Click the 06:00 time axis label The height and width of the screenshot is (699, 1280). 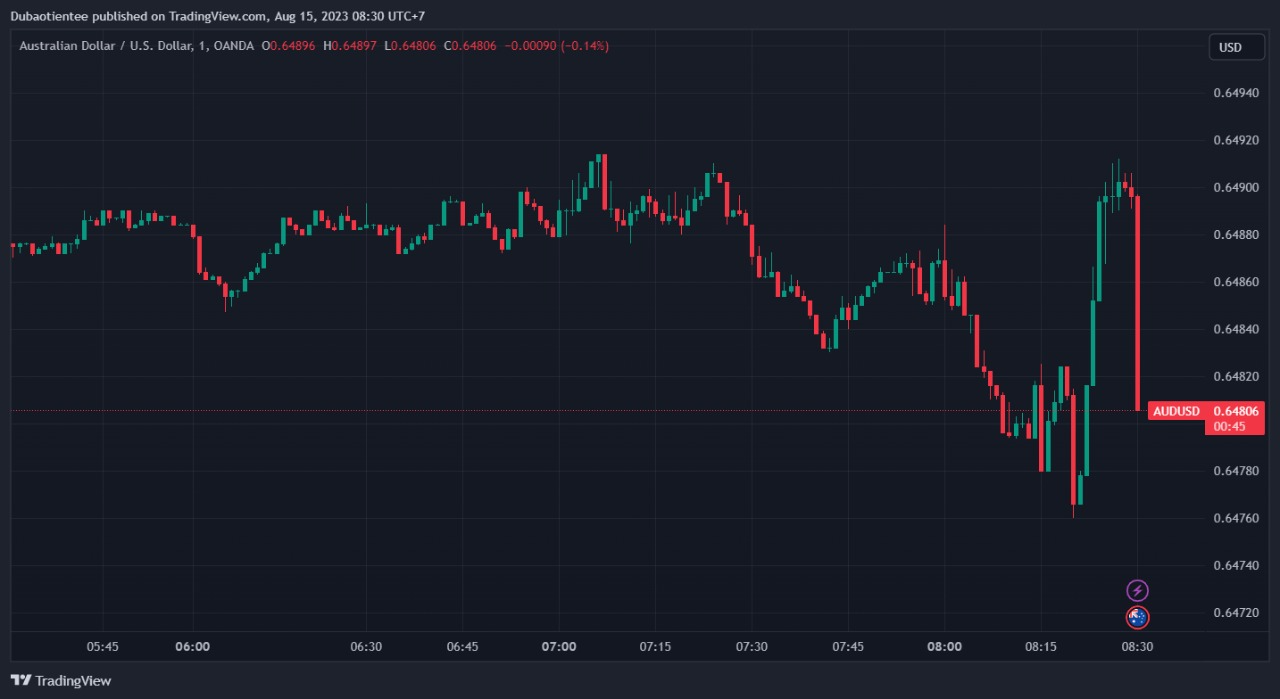point(192,647)
